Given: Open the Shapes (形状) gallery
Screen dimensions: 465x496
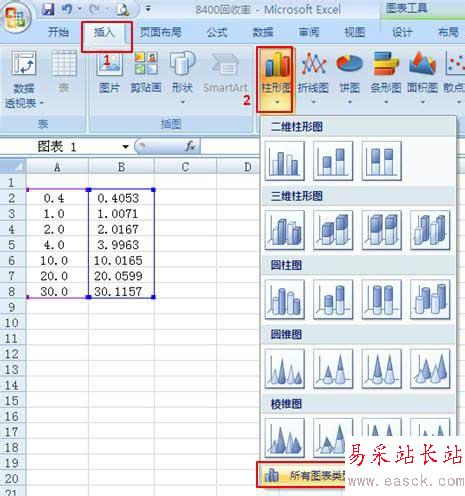Looking at the screenshot, I should tap(182, 77).
